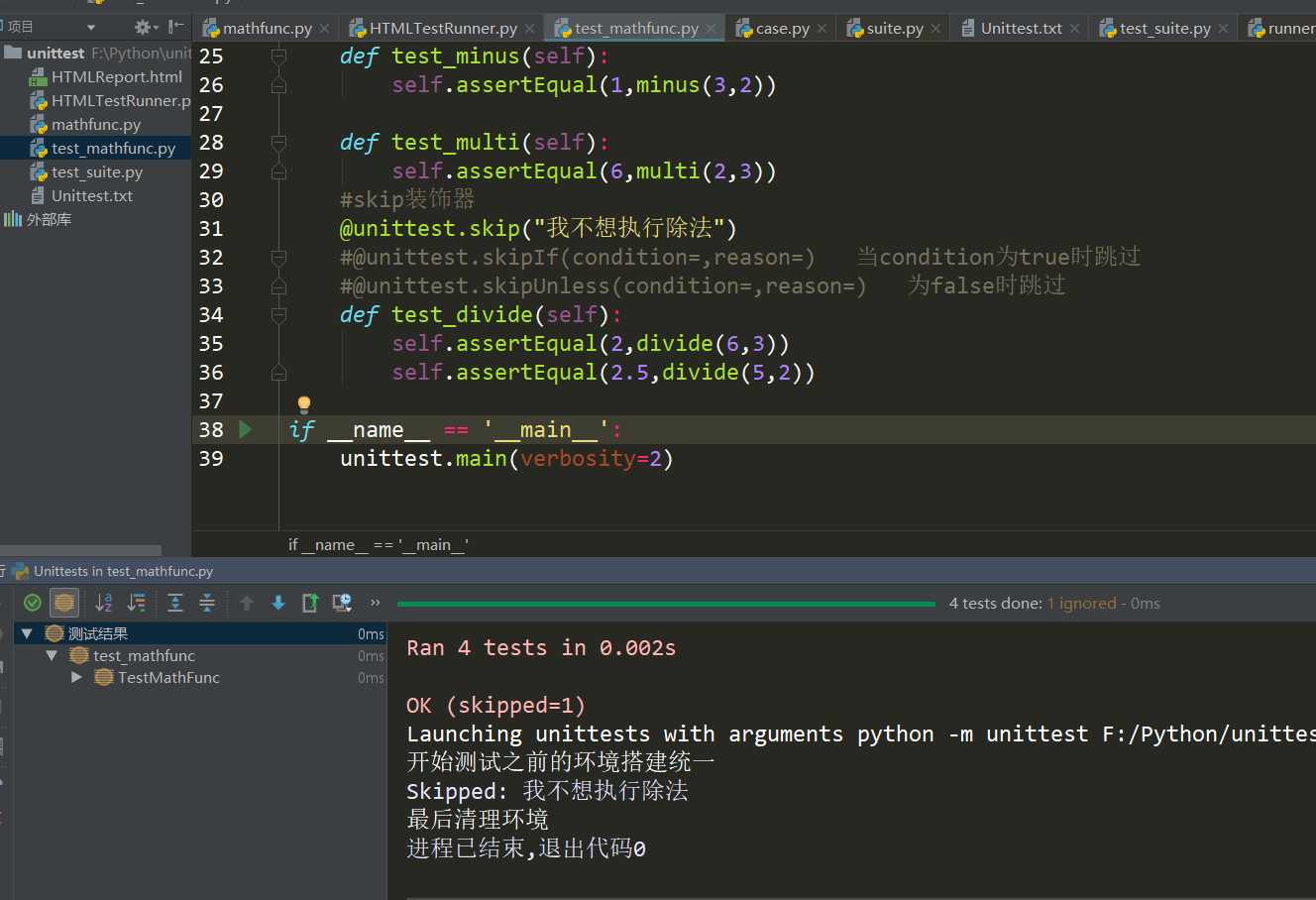Run main block via green gutter arrow

click(246, 429)
